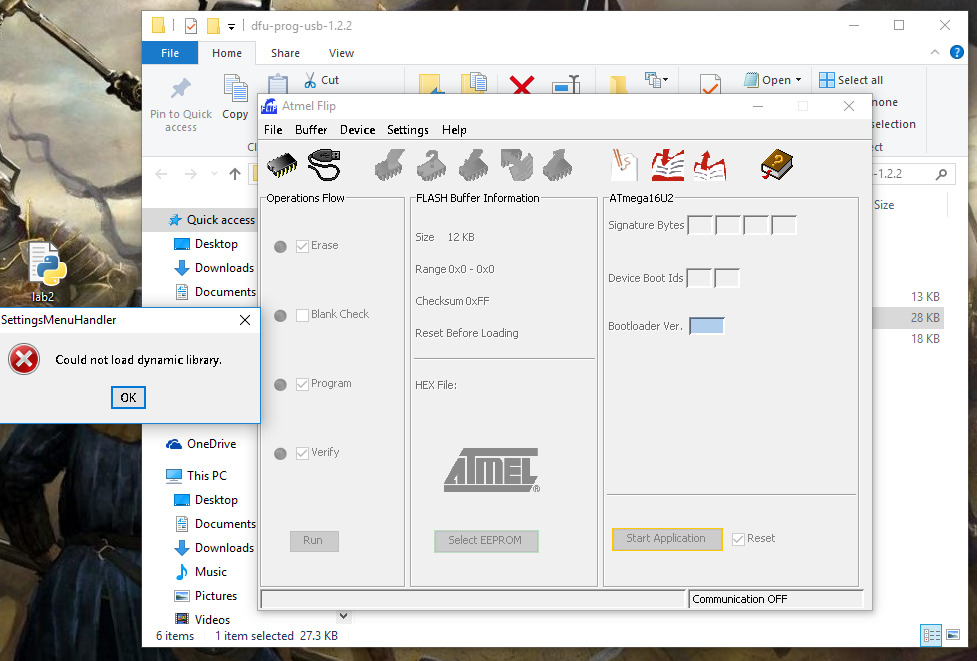977x661 pixels.
Task: Collapse the Explorer ribbon with chevron
Action: pyautogui.click(x=935, y=52)
